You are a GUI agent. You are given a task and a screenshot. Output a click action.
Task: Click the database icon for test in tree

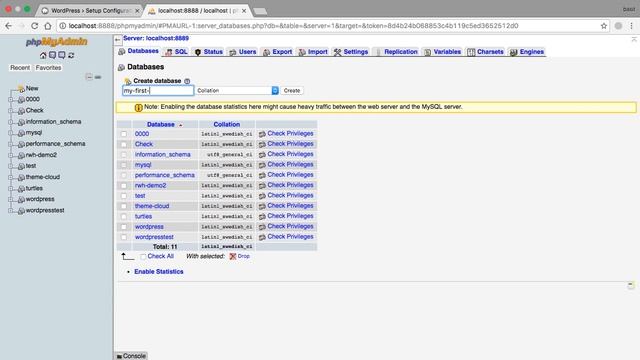tap(21, 167)
